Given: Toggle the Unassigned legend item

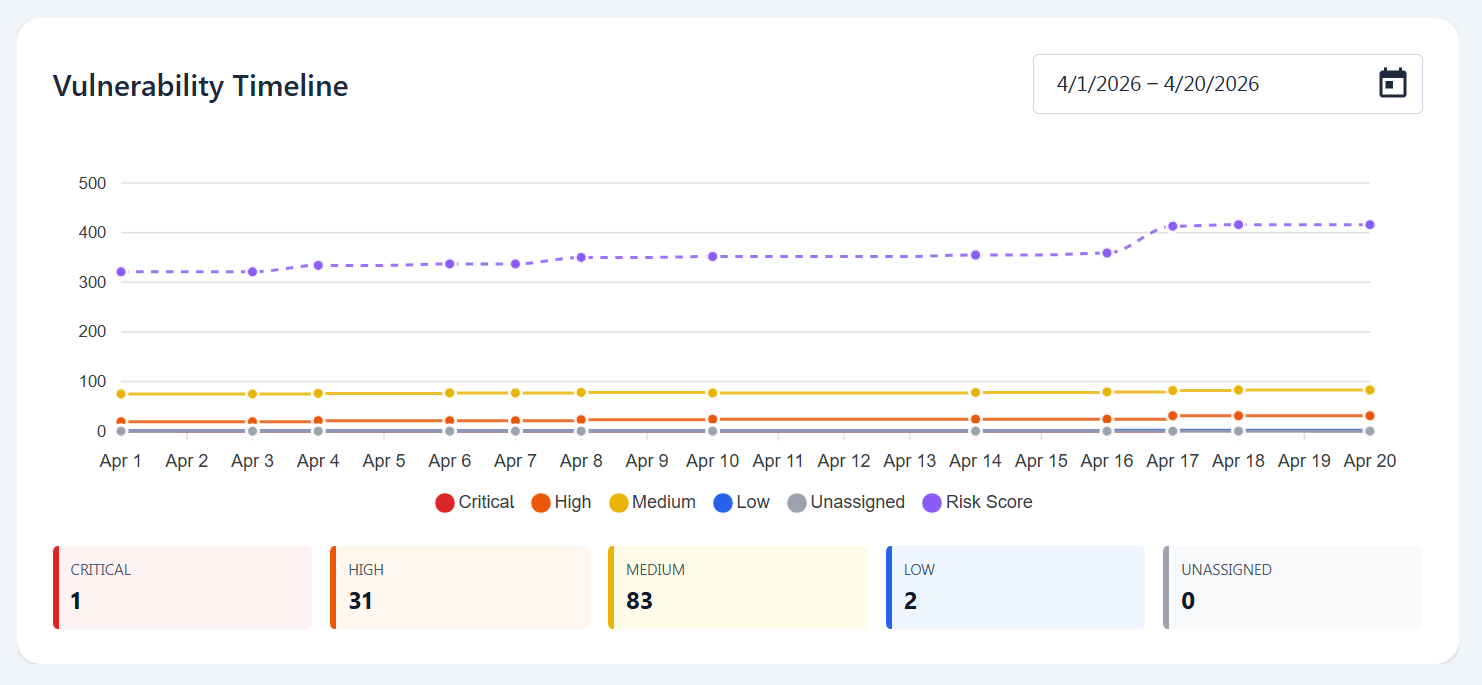Looking at the screenshot, I should click(x=846, y=502).
